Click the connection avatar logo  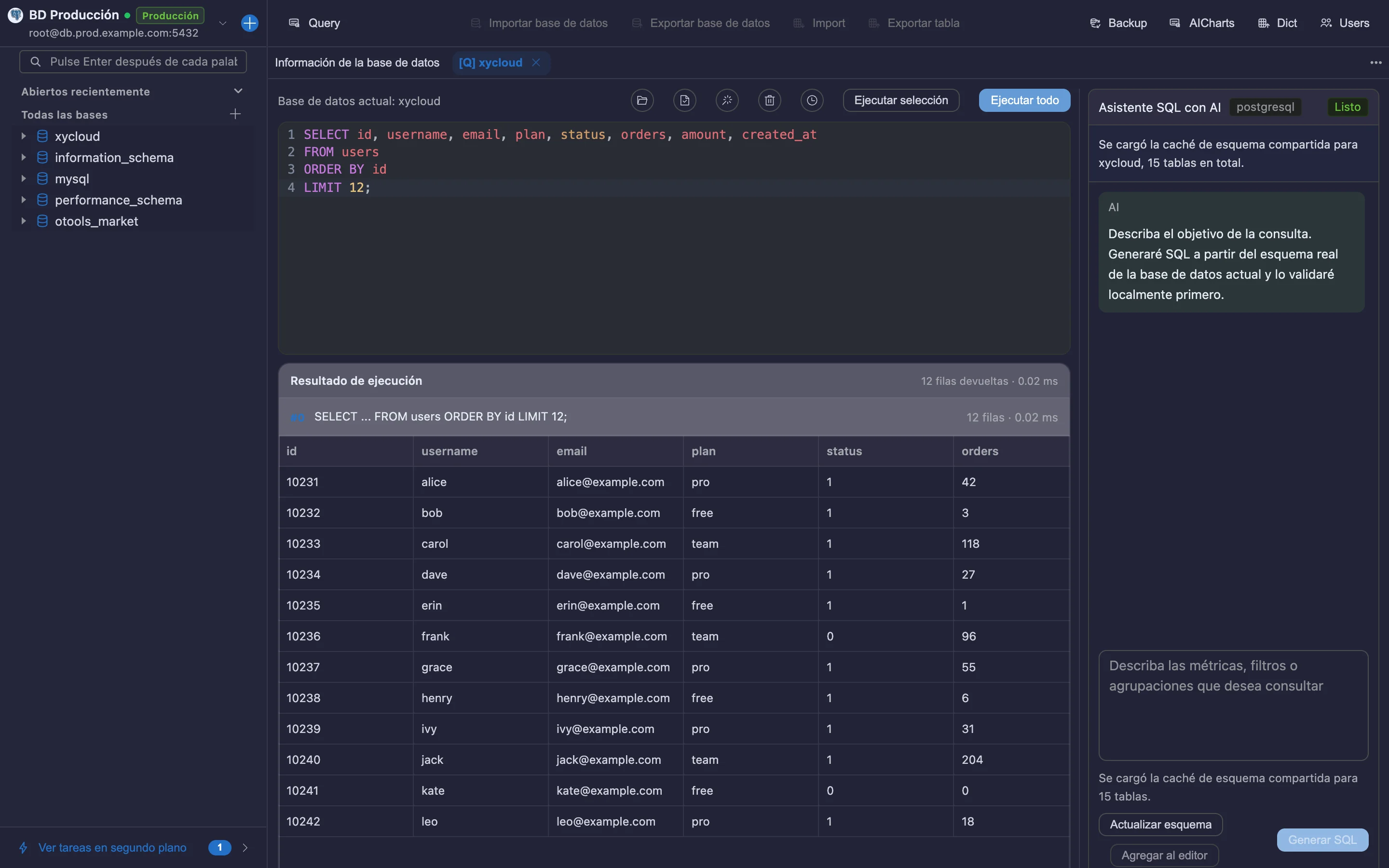(15, 15)
